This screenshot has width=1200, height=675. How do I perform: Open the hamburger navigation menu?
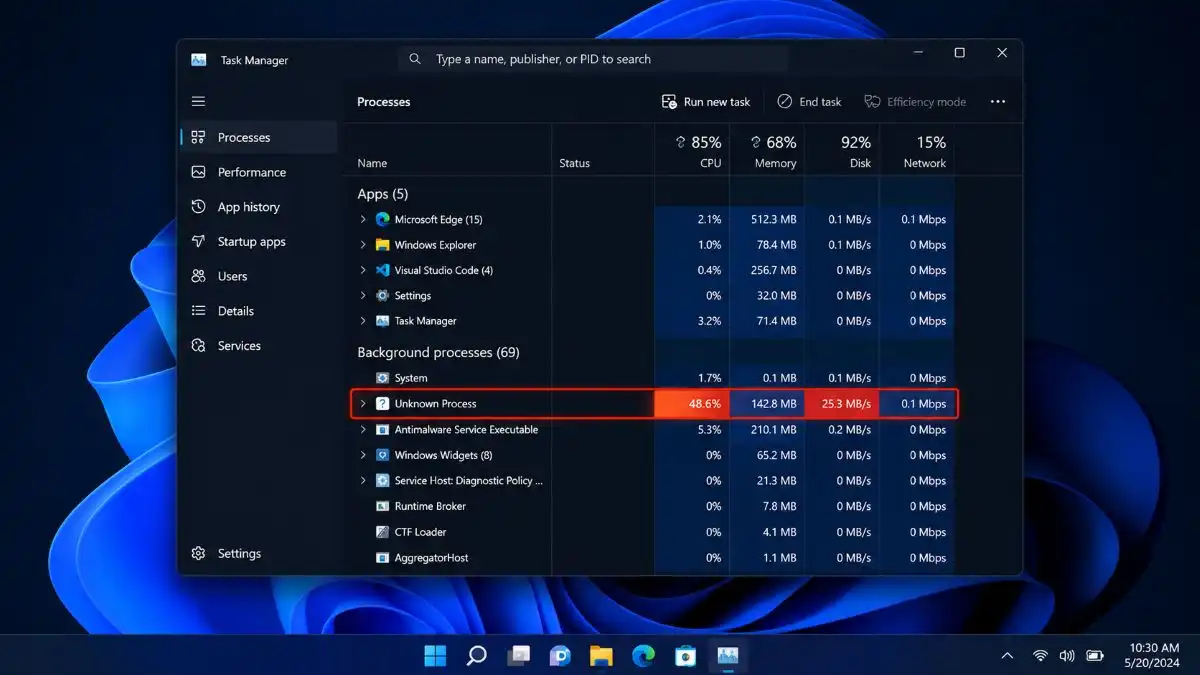[198, 101]
